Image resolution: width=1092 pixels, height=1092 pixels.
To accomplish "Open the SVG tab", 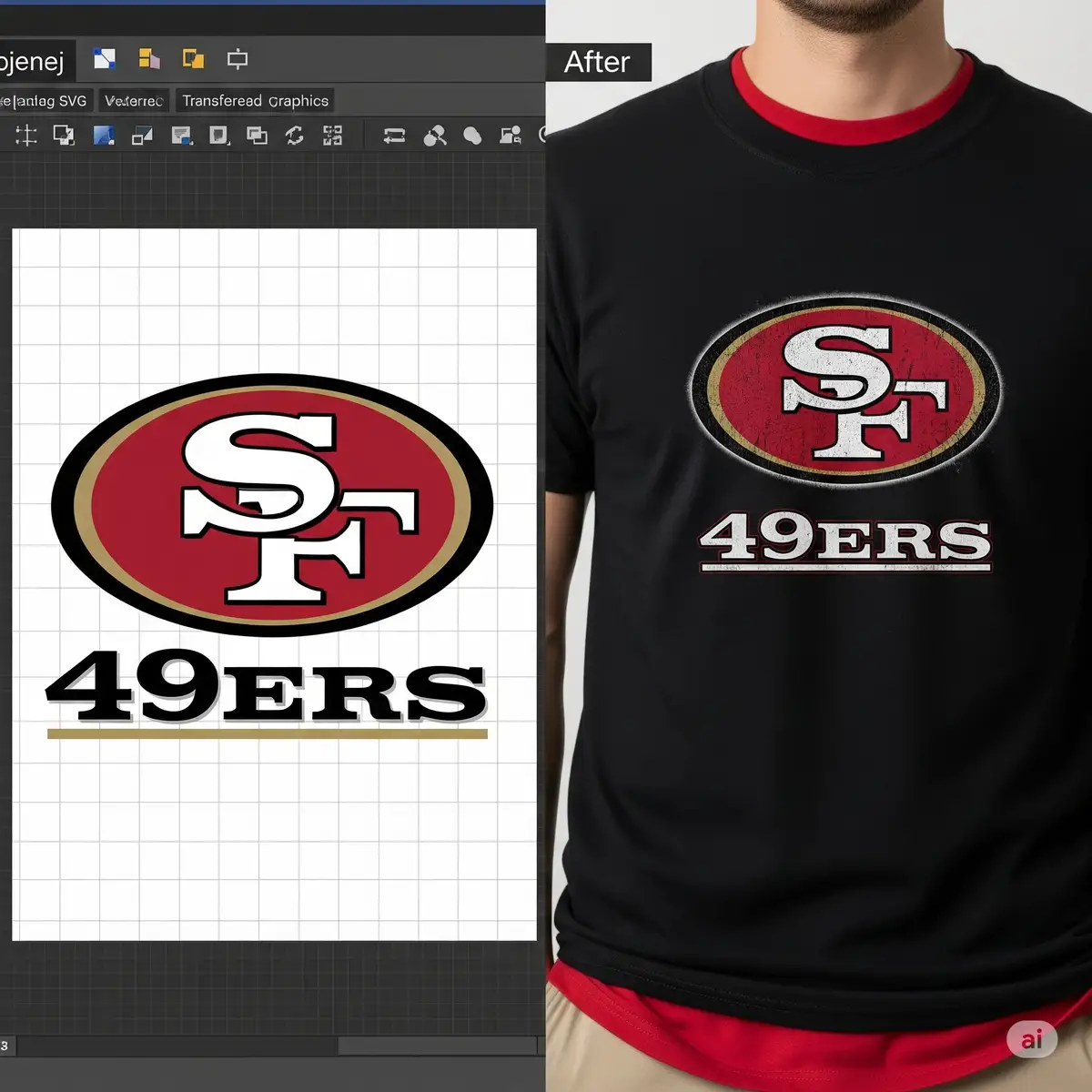I will click(x=45, y=100).
